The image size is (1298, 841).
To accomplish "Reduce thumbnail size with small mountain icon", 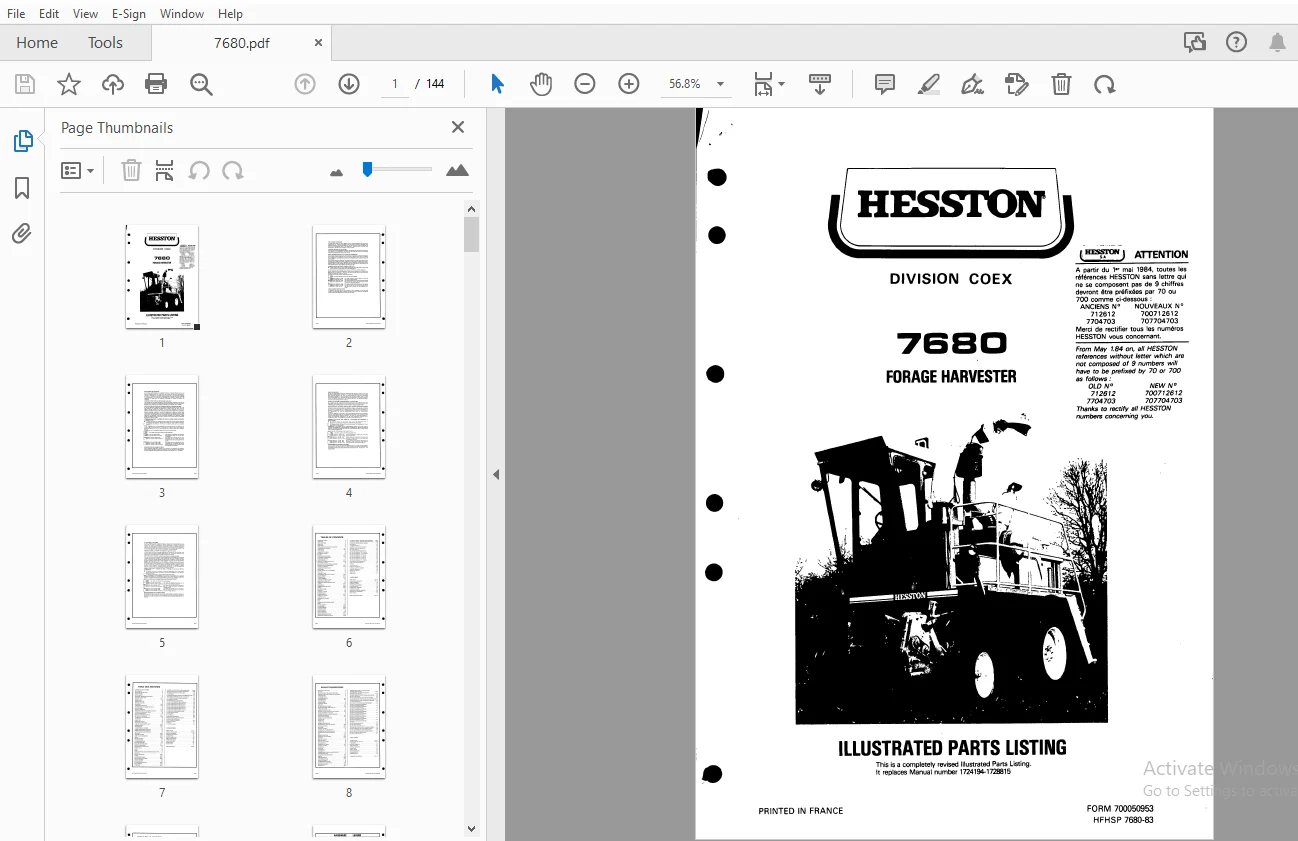I will [336, 172].
